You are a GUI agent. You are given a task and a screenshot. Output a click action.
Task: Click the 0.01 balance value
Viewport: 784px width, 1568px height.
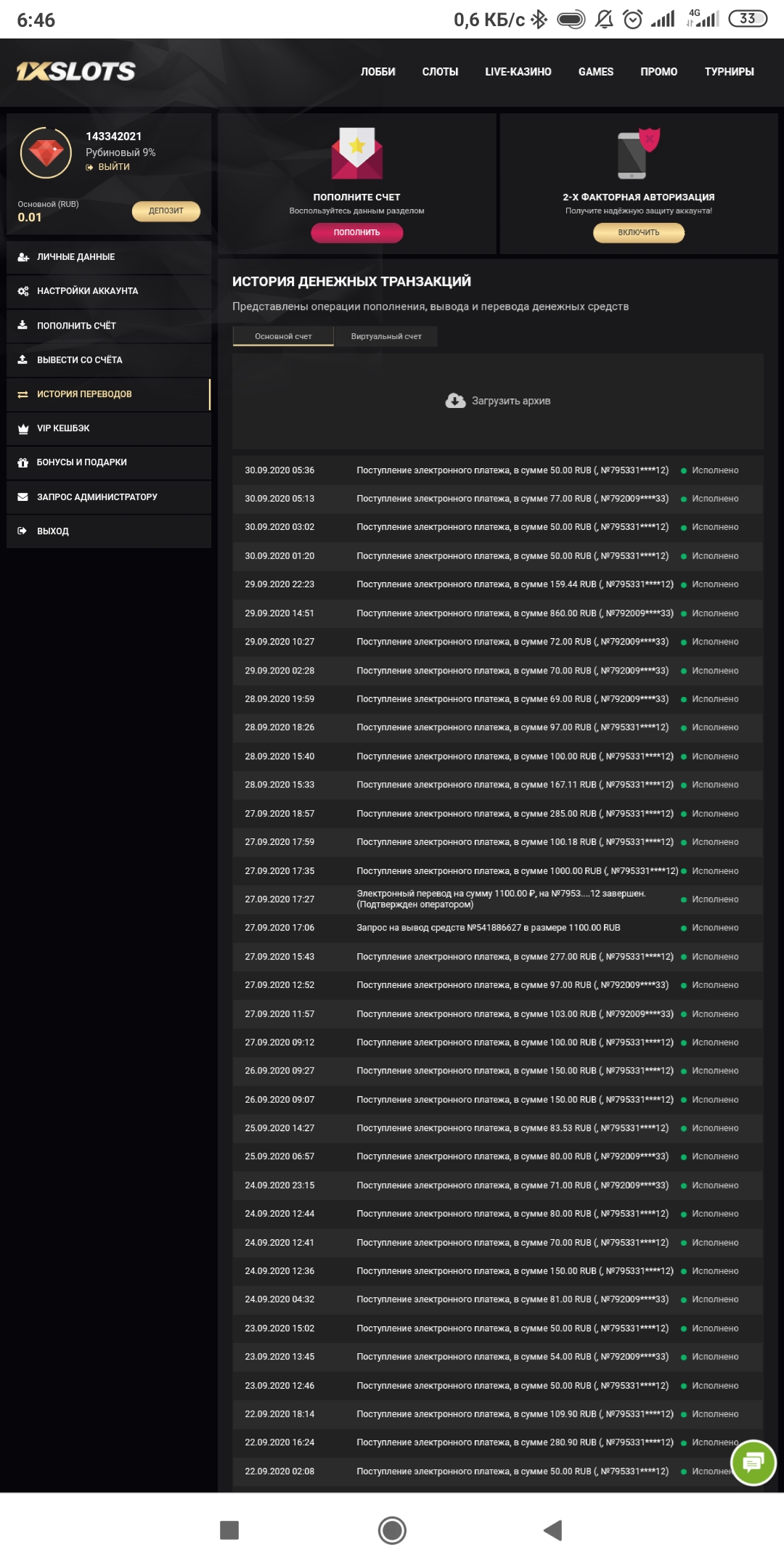point(30,217)
